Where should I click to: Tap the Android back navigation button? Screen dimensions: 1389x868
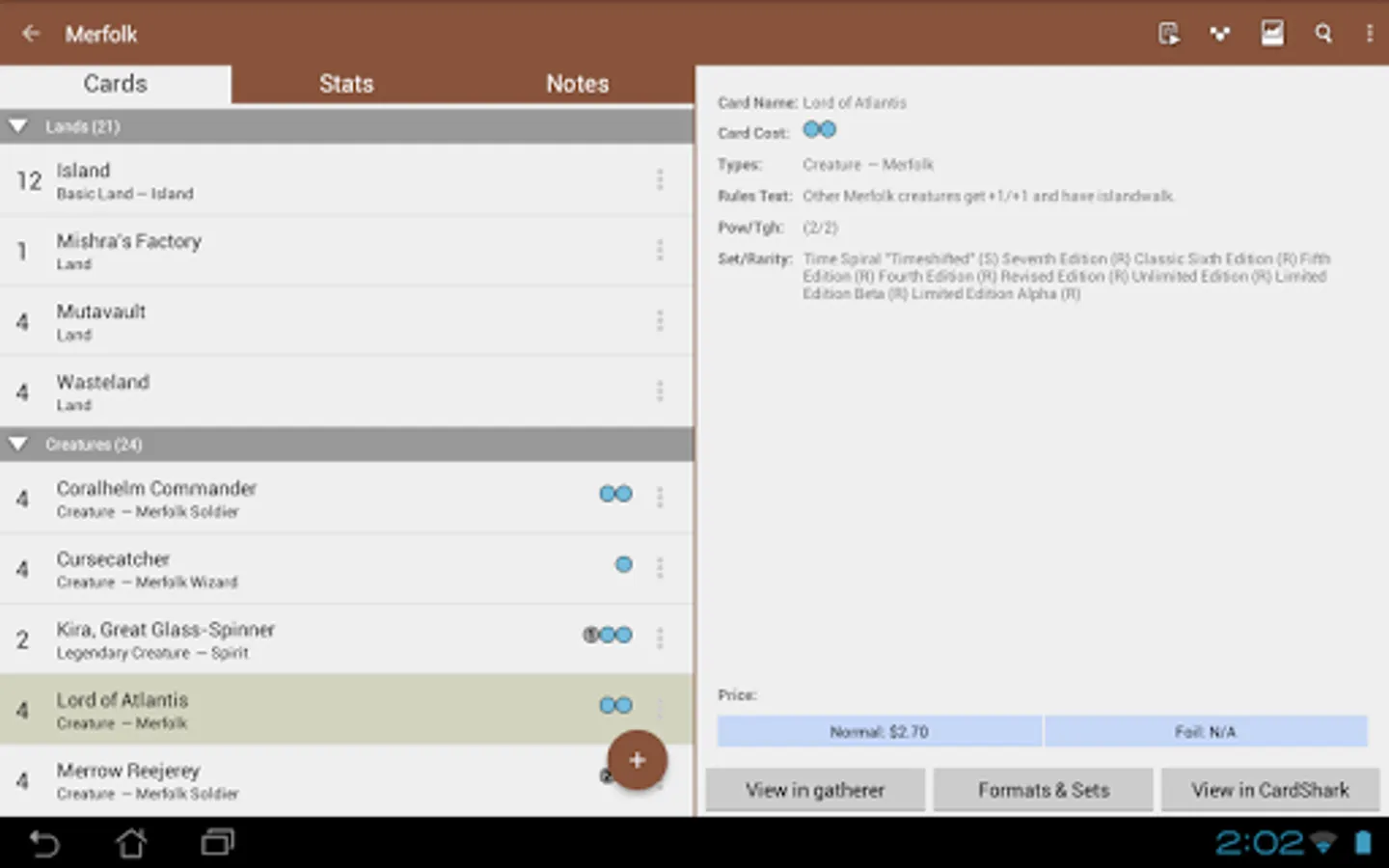click(44, 844)
